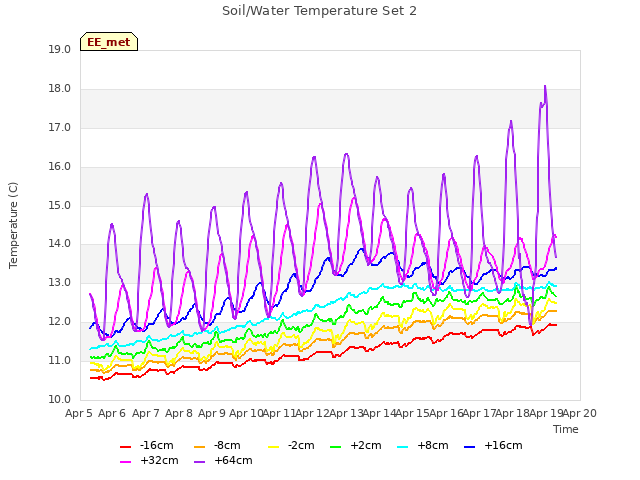Image resolution: width=640 pixels, height=480 pixels.
Task: Click the Apr 13 x-axis tick label
Action: [346, 413]
